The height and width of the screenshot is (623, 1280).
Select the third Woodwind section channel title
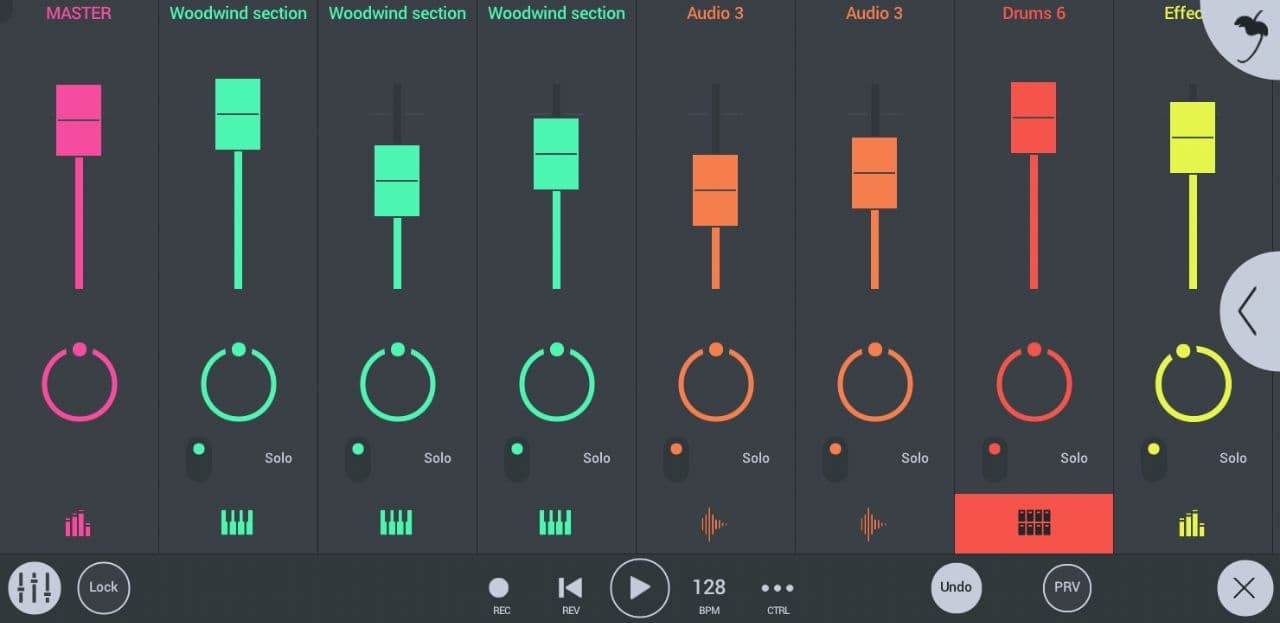pos(556,14)
